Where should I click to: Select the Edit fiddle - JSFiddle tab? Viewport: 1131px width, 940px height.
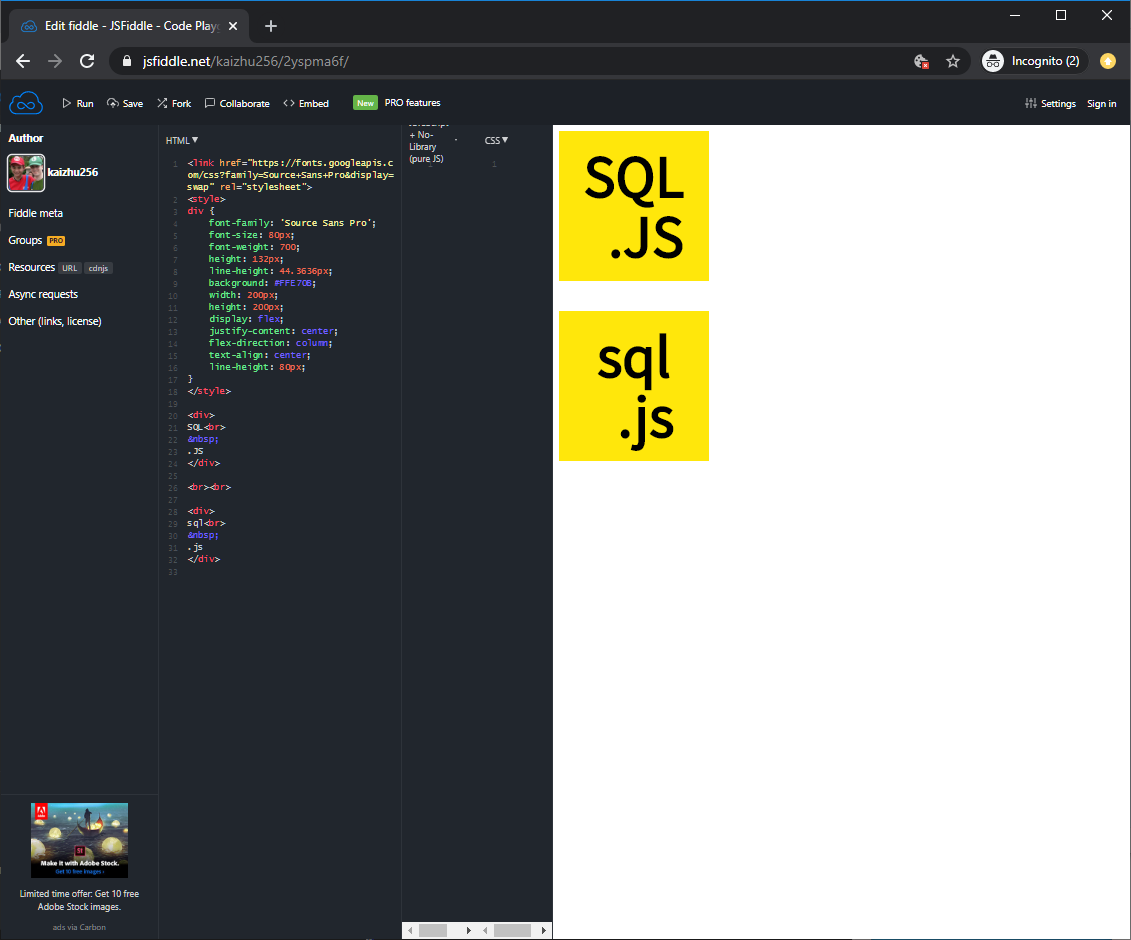tap(129, 26)
